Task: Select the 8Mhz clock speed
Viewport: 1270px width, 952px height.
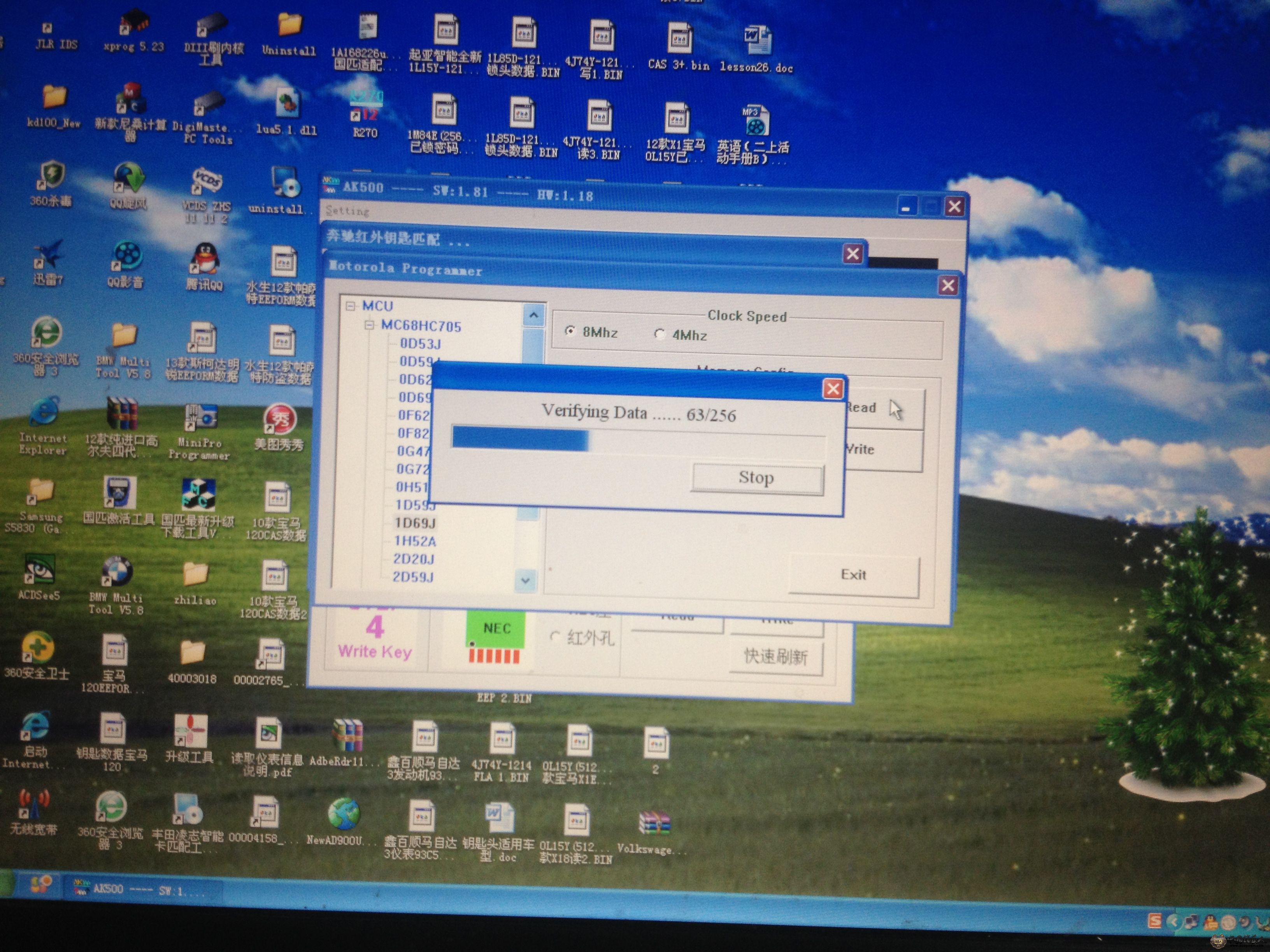Action: (592, 332)
